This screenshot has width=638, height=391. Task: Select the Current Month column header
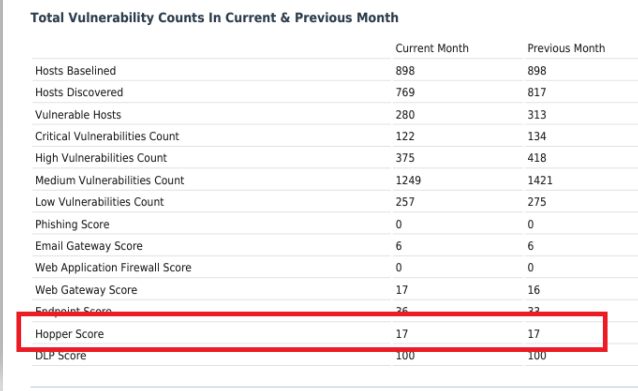432,48
